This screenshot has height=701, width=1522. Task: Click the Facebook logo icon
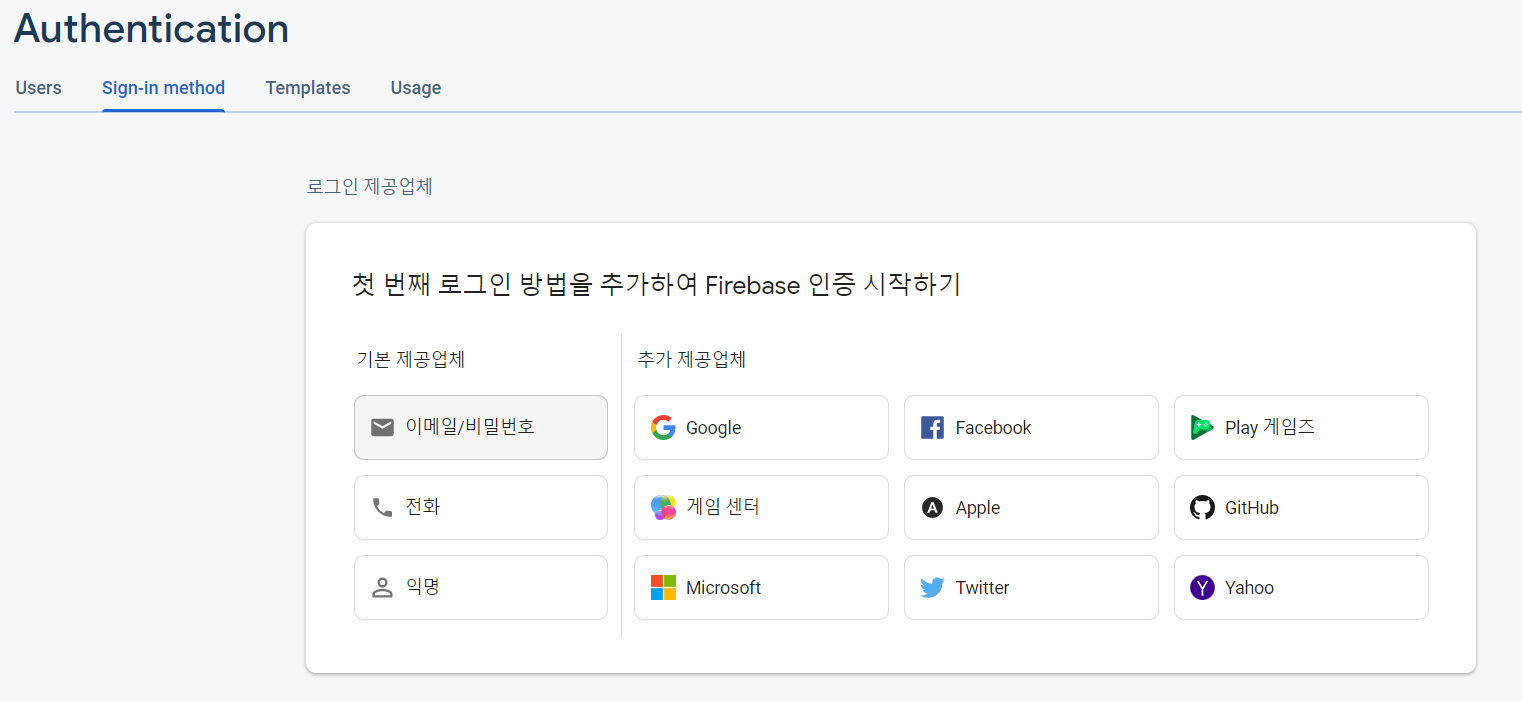click(932, 428)
